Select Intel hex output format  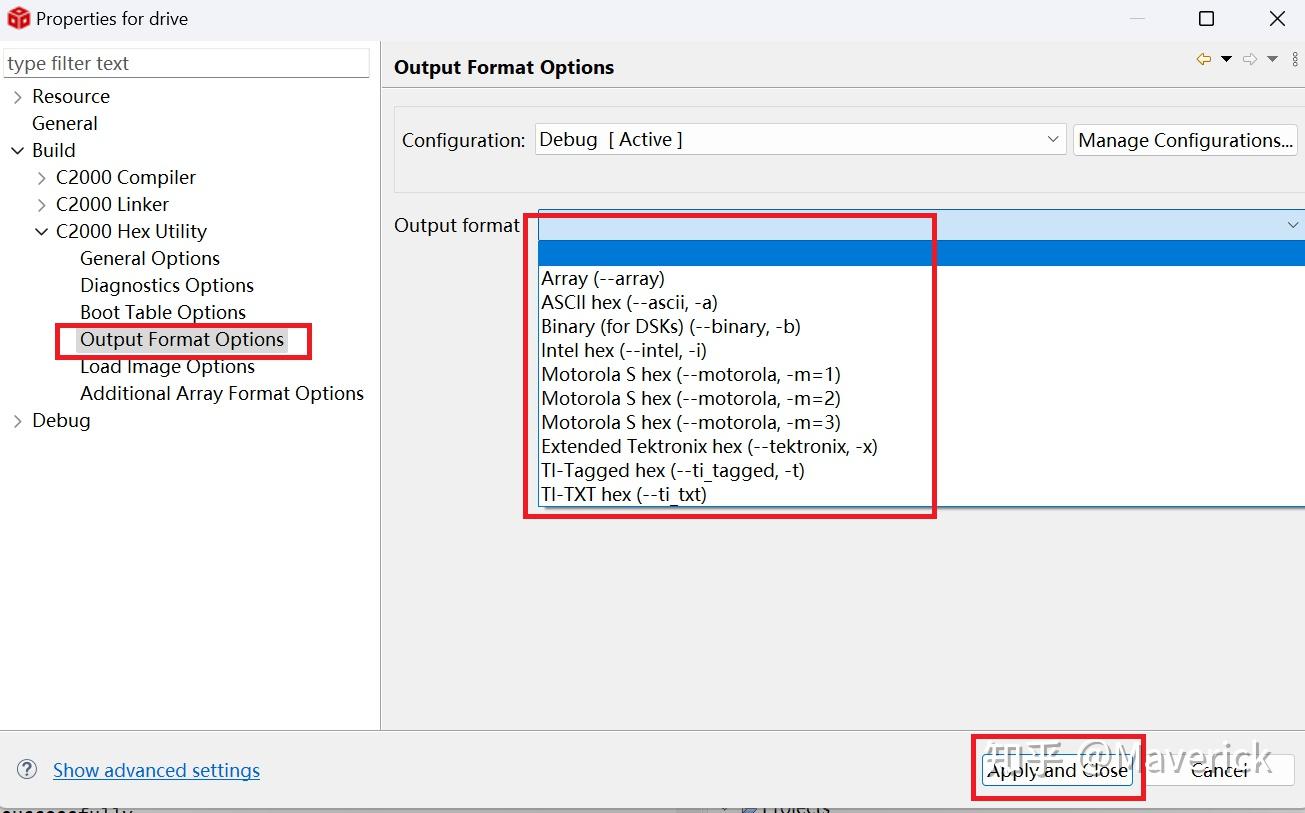(x=624, y=351)
